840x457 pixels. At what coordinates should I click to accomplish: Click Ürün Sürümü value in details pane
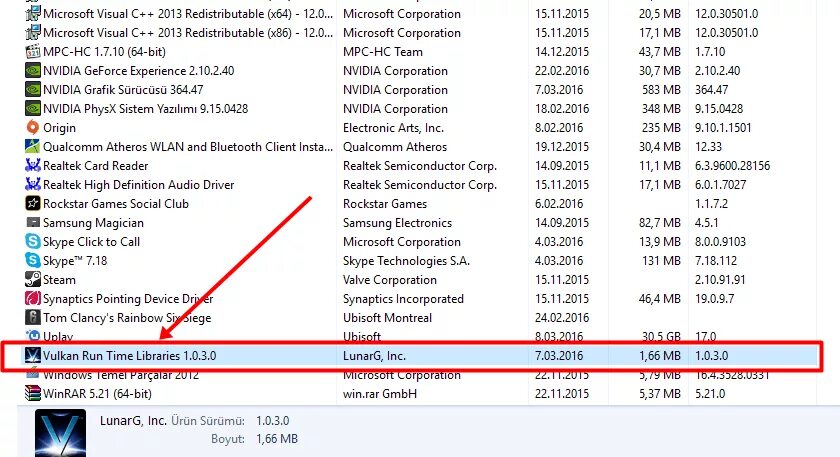(273, 421)
